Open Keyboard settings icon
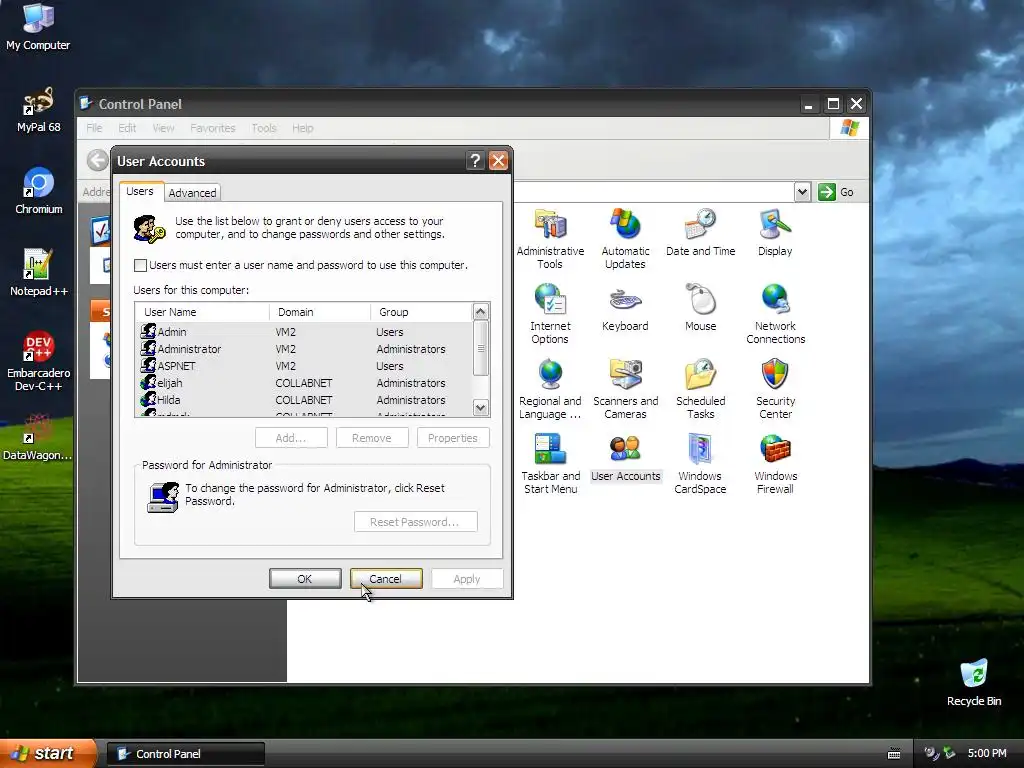This screenshot has width=1024, height=768. point(625,308)
